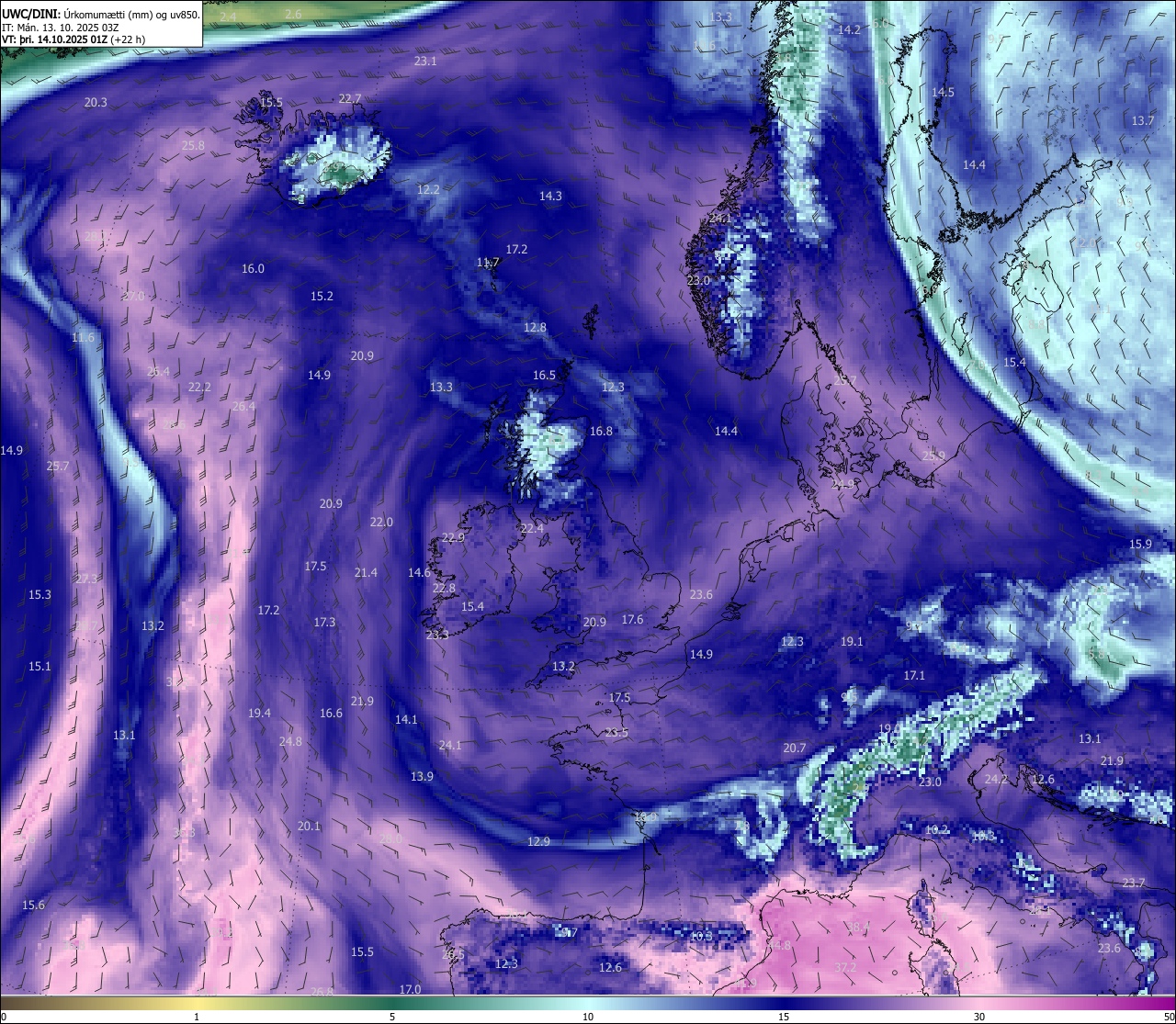
Task: Click the 20.1 value on the map
Action: 309,826
